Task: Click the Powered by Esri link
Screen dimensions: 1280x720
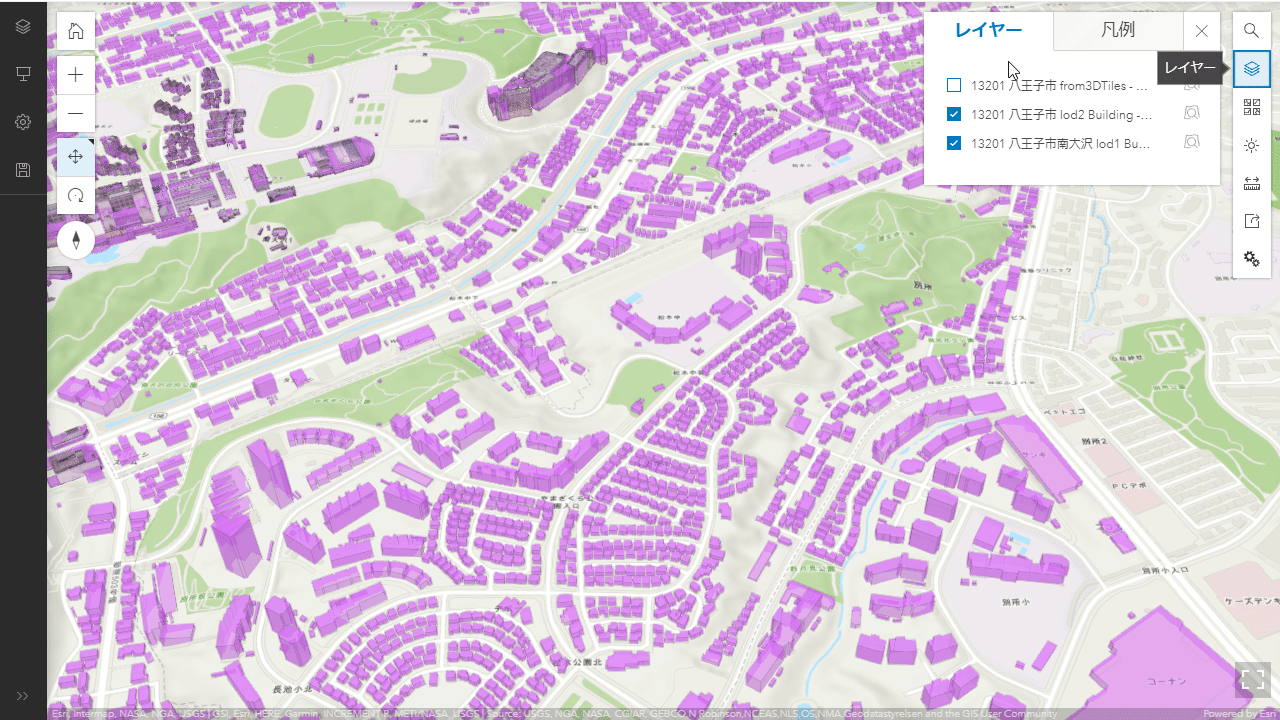Action: pyautogui.click(x=1240, y=714)
